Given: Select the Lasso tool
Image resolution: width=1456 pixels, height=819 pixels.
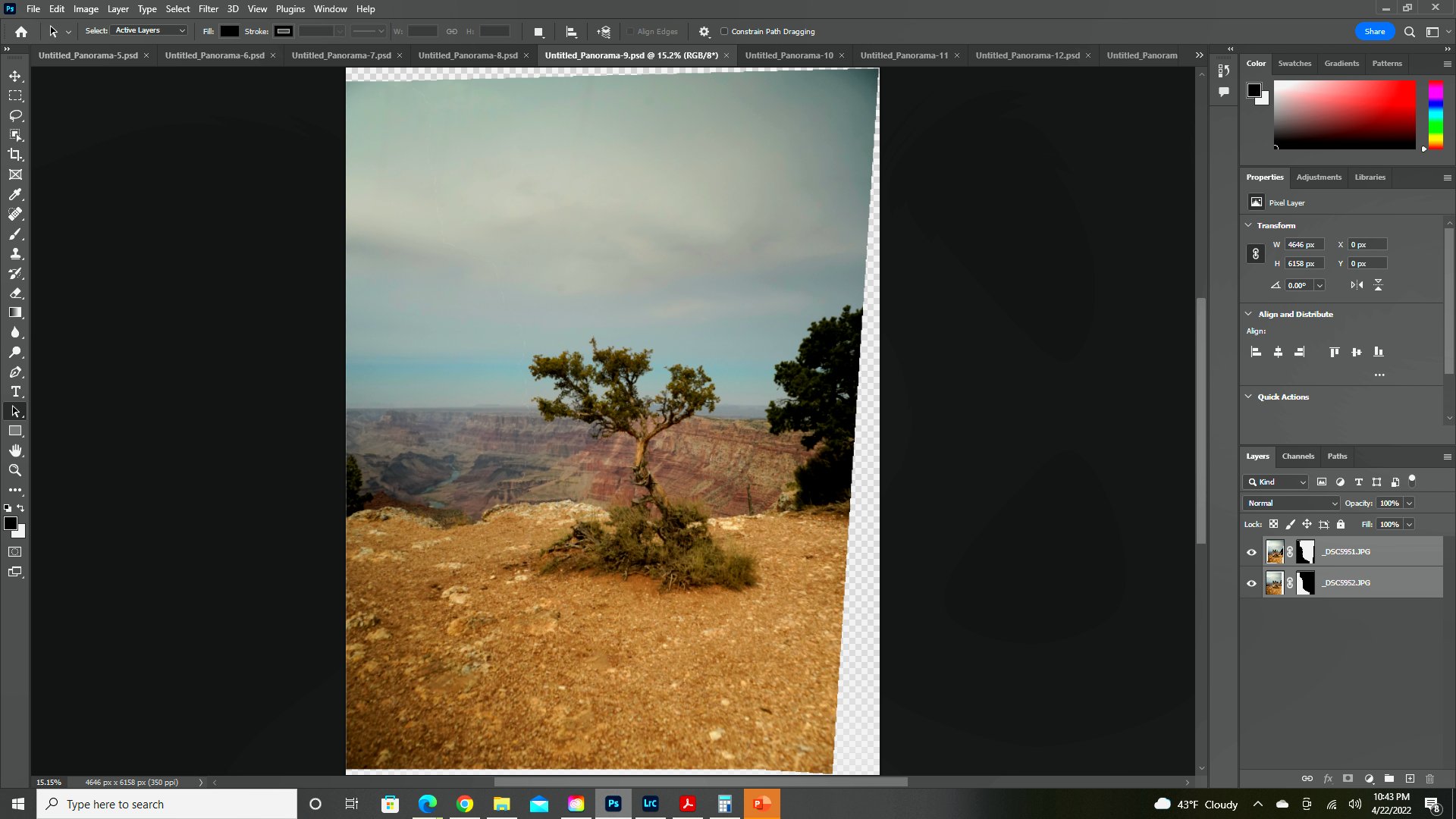Looking at the screenshot, I should [15, 115].
